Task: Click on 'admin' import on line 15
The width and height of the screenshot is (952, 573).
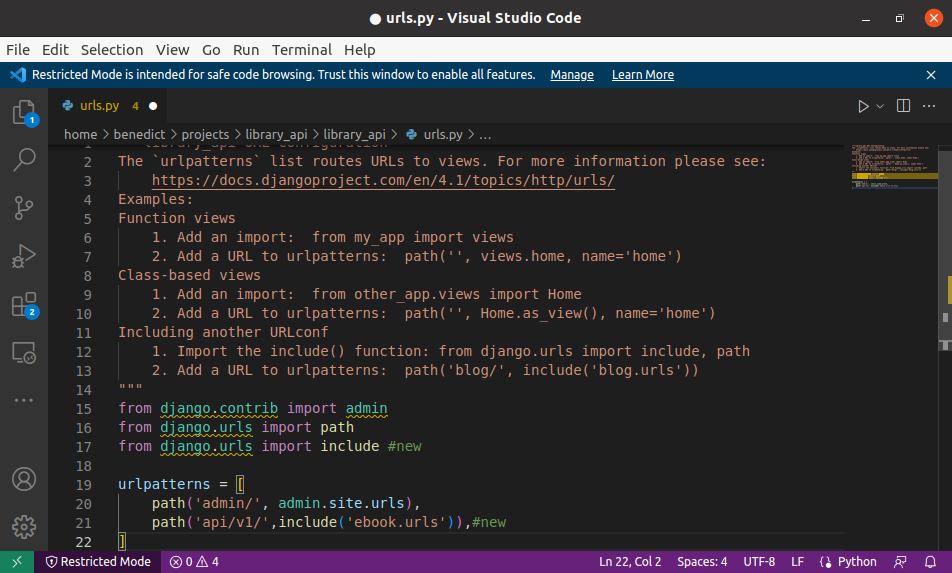Action: coord(366,409)
